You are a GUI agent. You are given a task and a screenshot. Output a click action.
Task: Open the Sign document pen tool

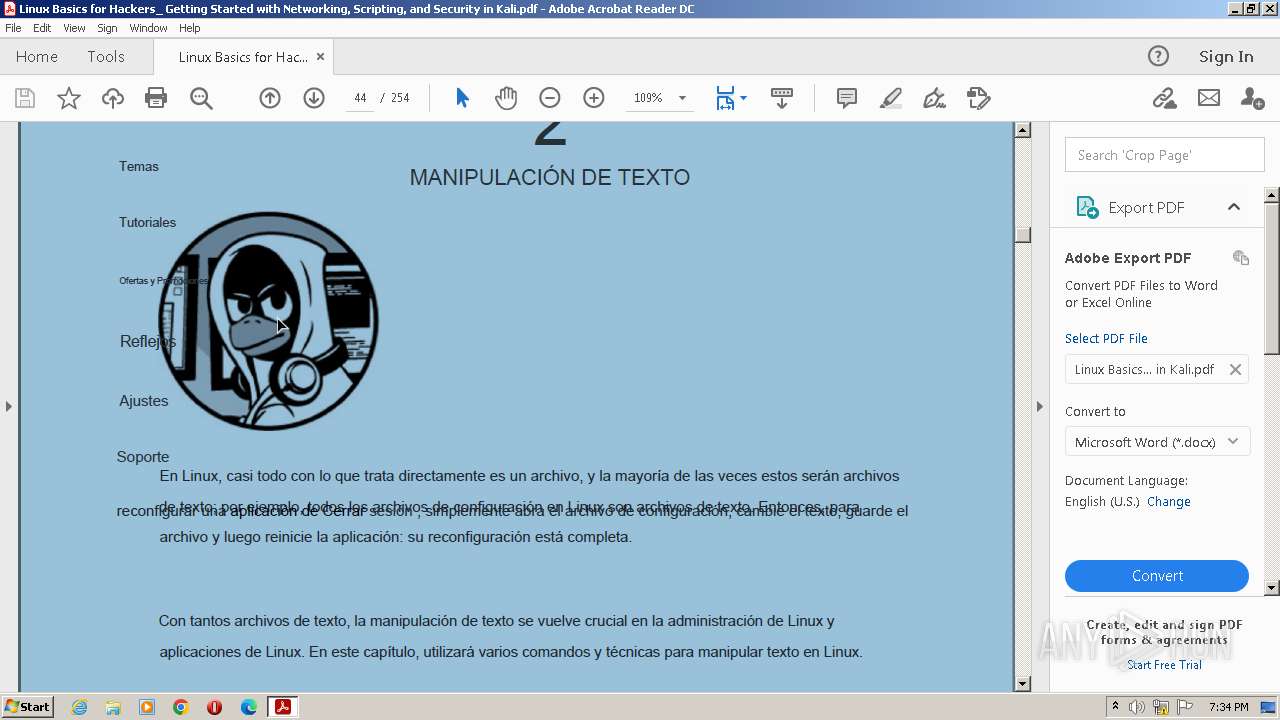(x=934, y=98)
